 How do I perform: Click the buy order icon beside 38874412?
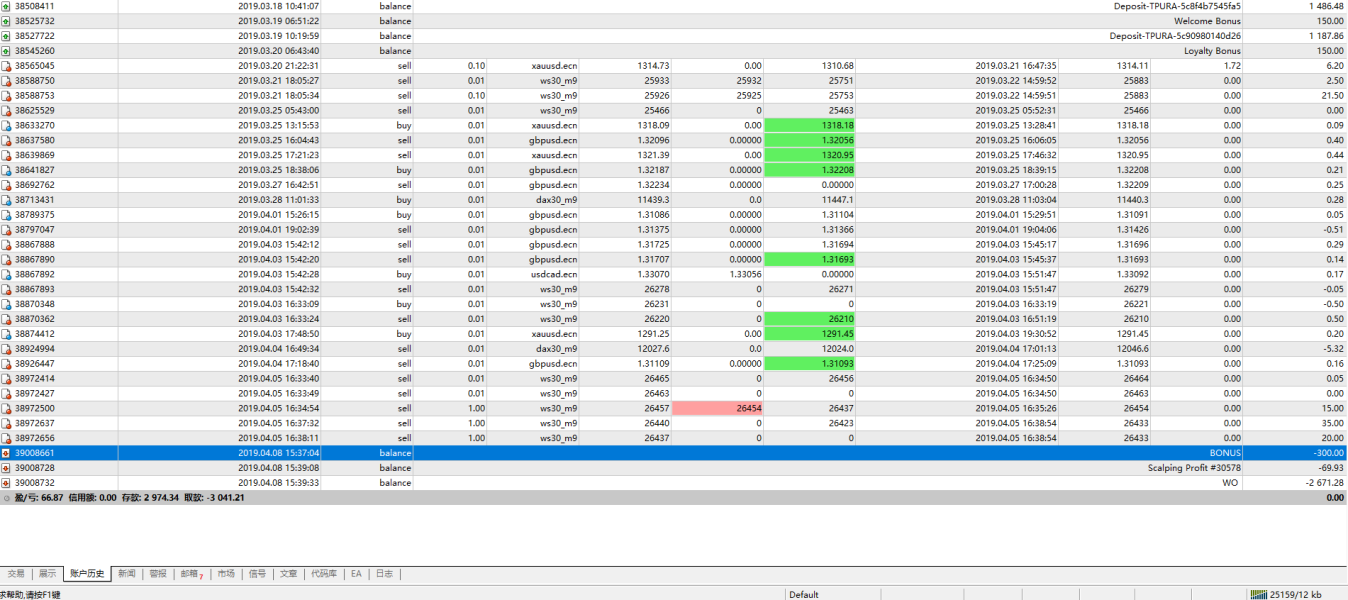pyautogui.click(x=6, y=334)
